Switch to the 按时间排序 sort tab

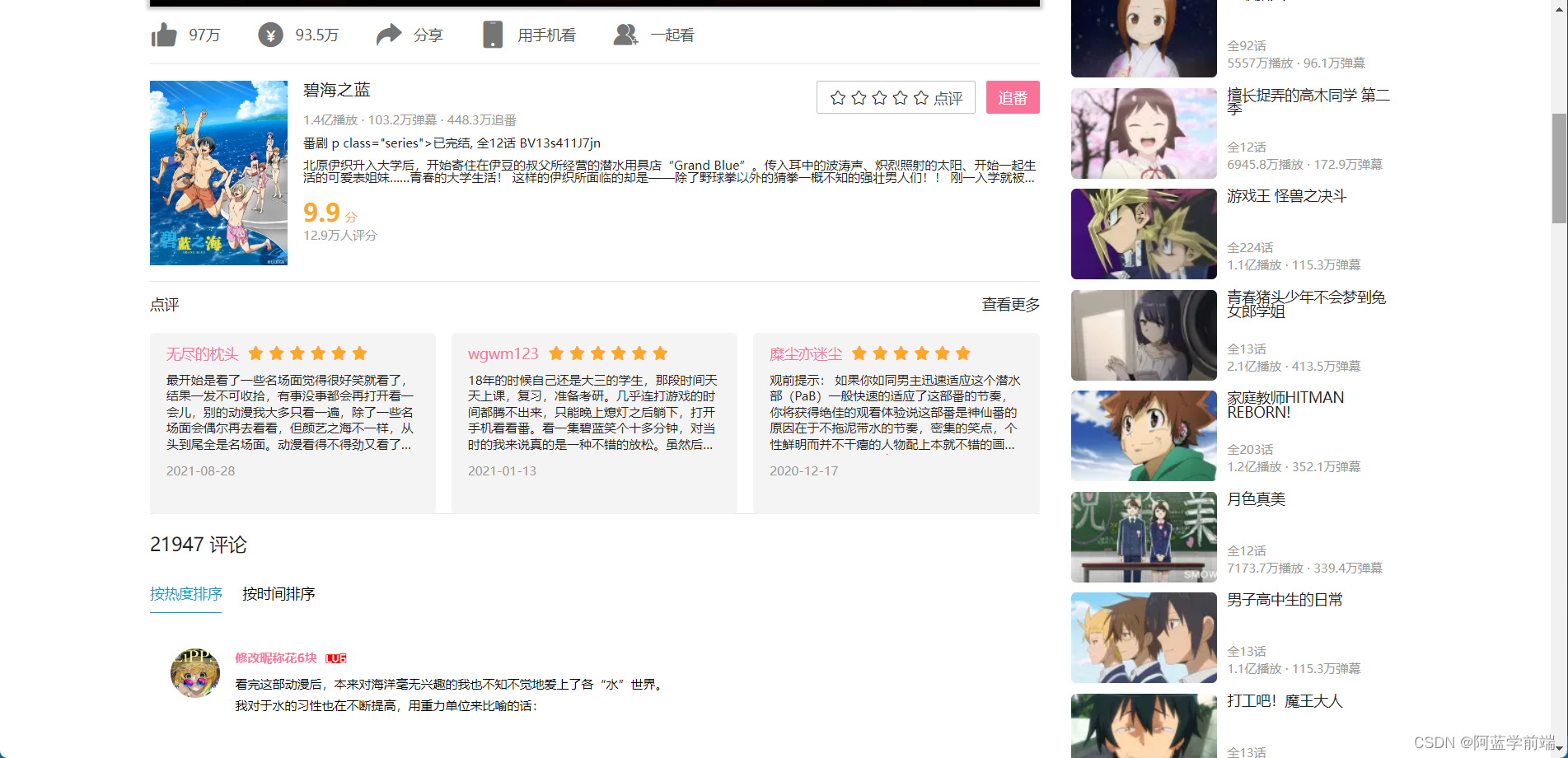tap(278, 593)
